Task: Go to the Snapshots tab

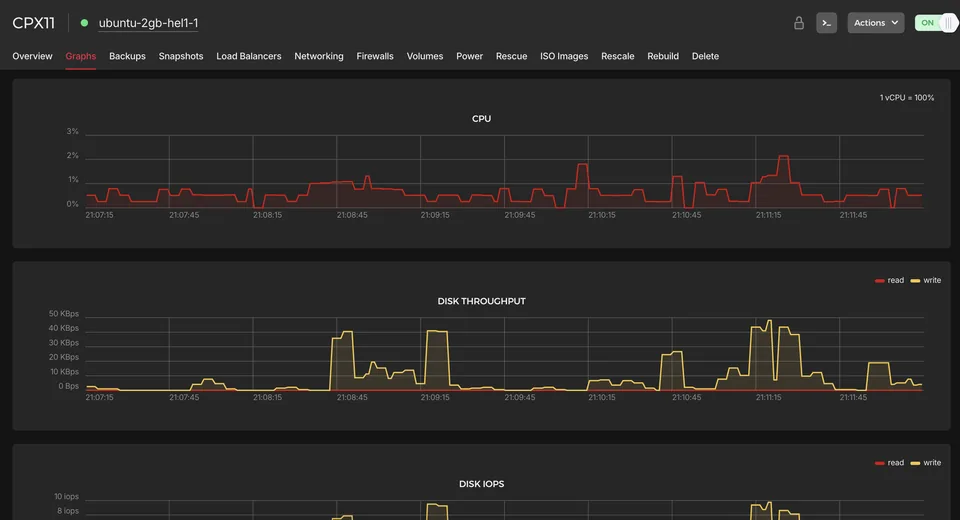Action: point(181,56)
